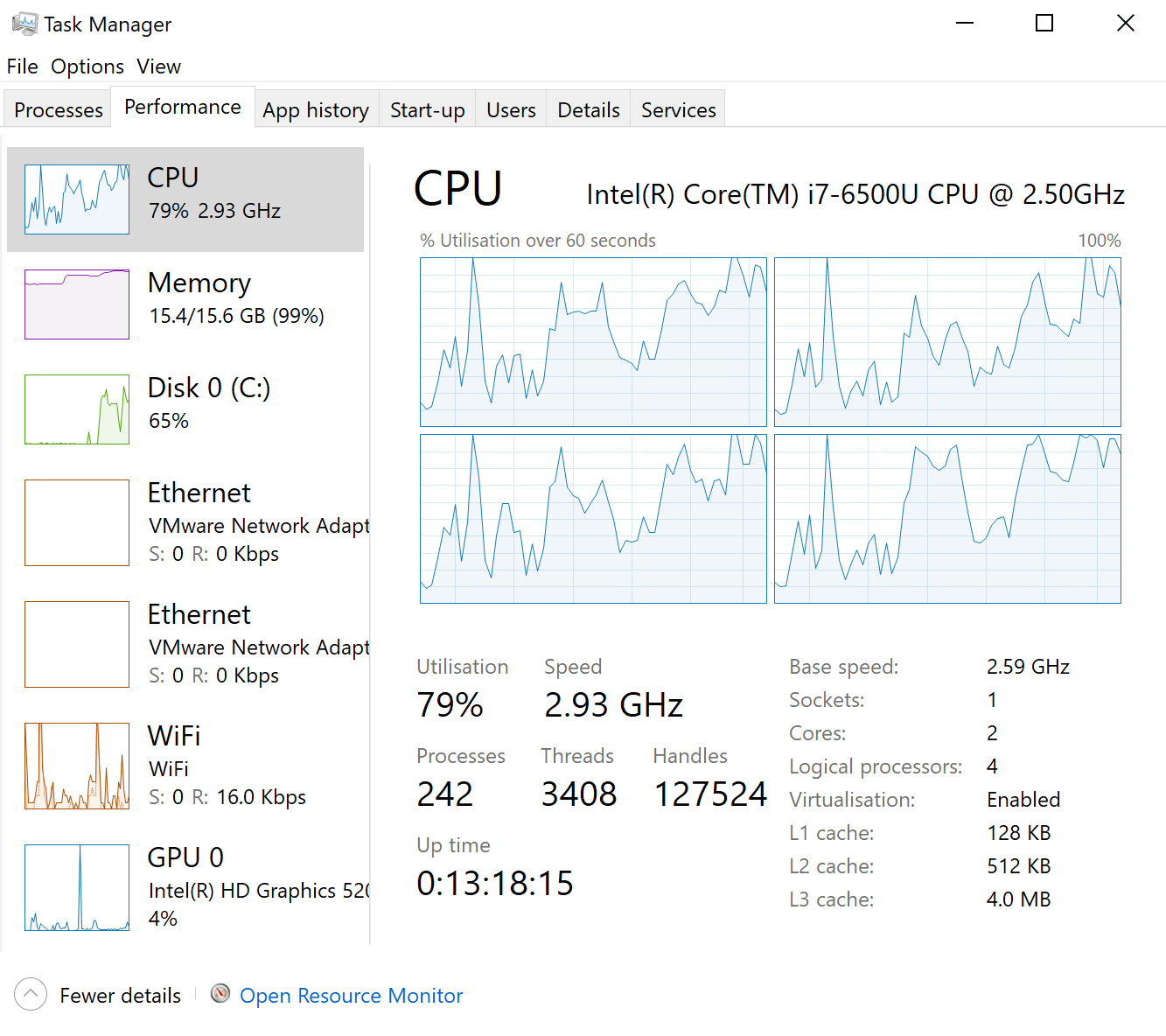Viewport: 1166px width, 1036px height.
Task: Select the WiFi throughput graph thumbnail
Action: point(77,766)
